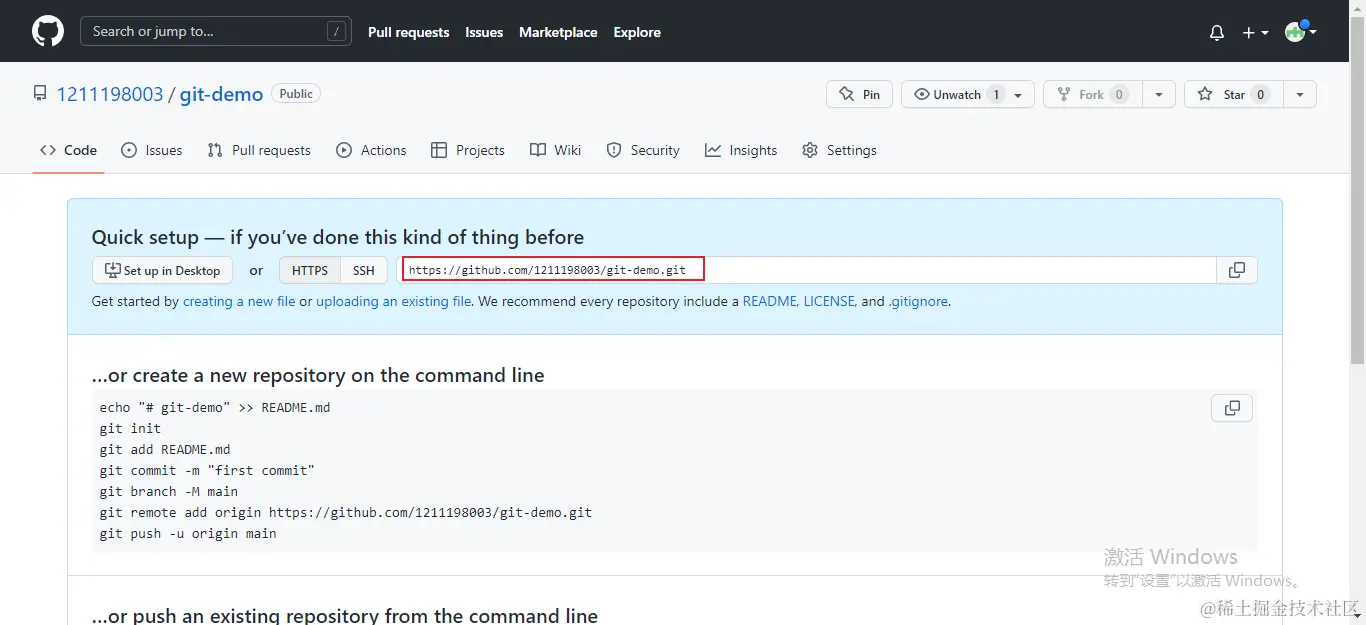Fork the repository
The image size is (1366, 625).
point(1092,94)
